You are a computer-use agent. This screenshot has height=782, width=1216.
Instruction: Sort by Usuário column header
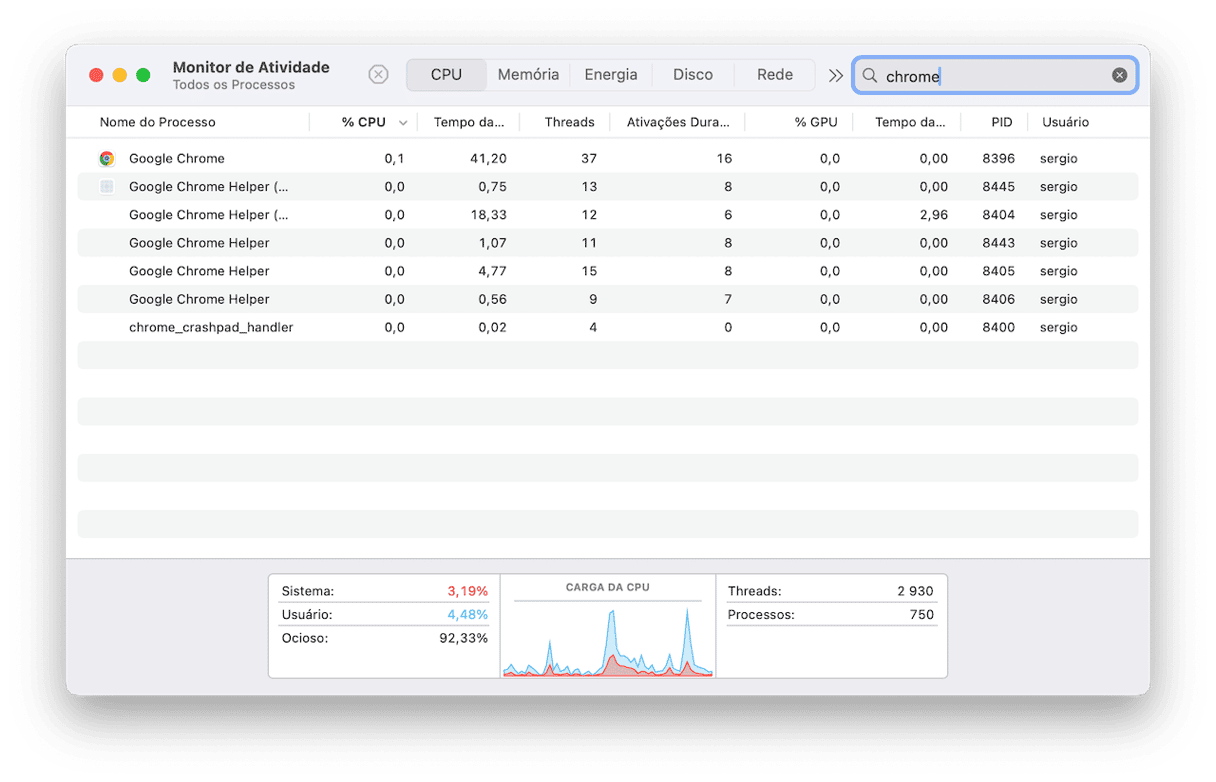(x=1065, y=122)
